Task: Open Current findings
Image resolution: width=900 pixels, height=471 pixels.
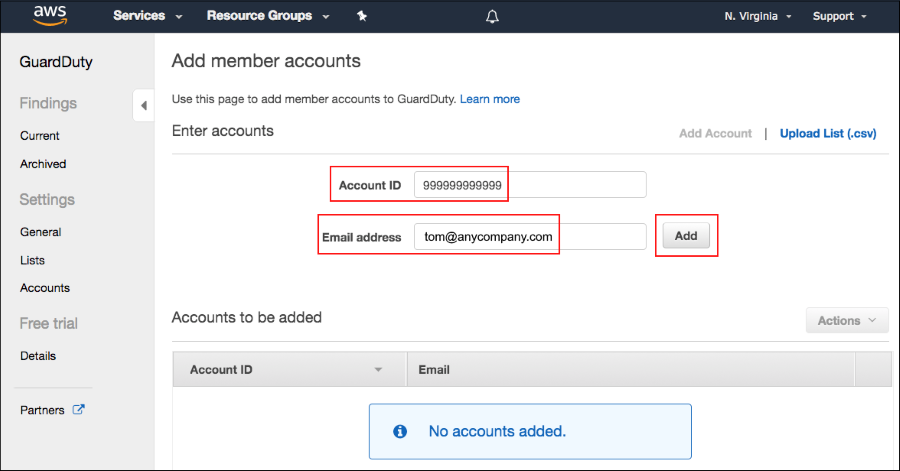Action: pyautogui.click(x=40, y=136)
